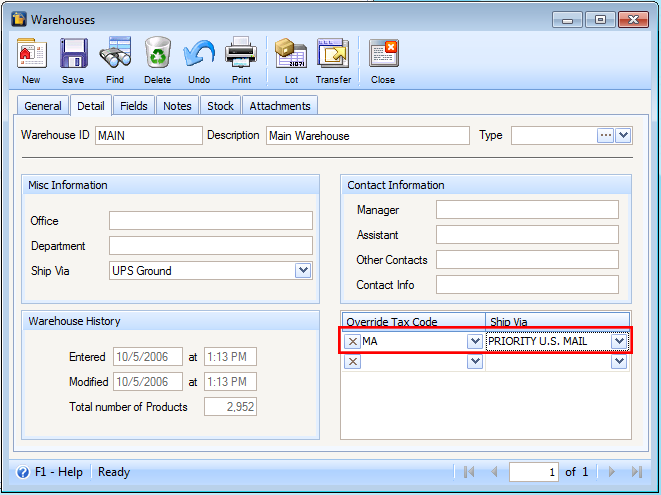Open the PRIORITY U.S. MAIL dropdown arrow

point(619,342)
